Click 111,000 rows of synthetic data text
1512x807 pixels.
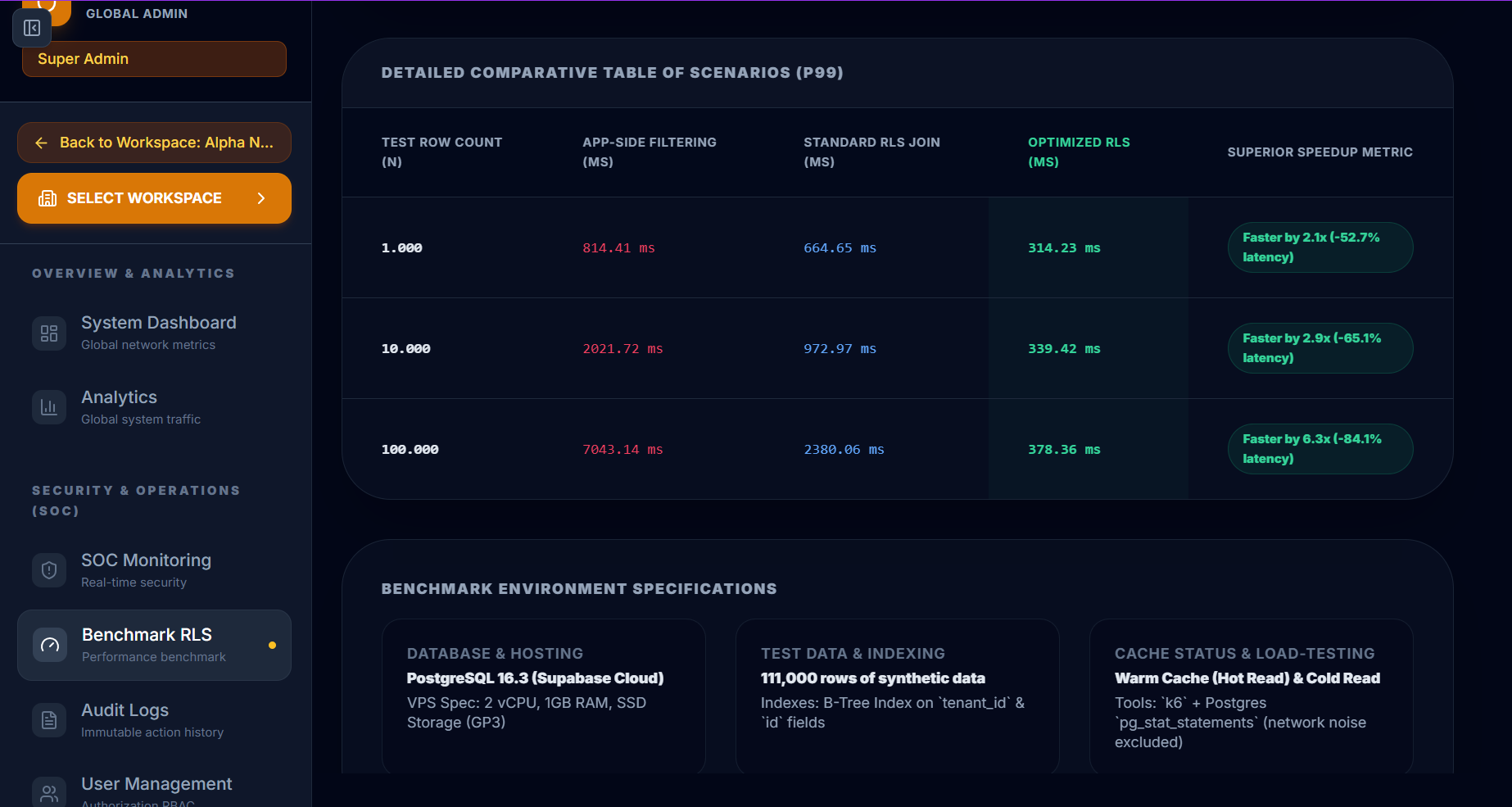(872, 678)
